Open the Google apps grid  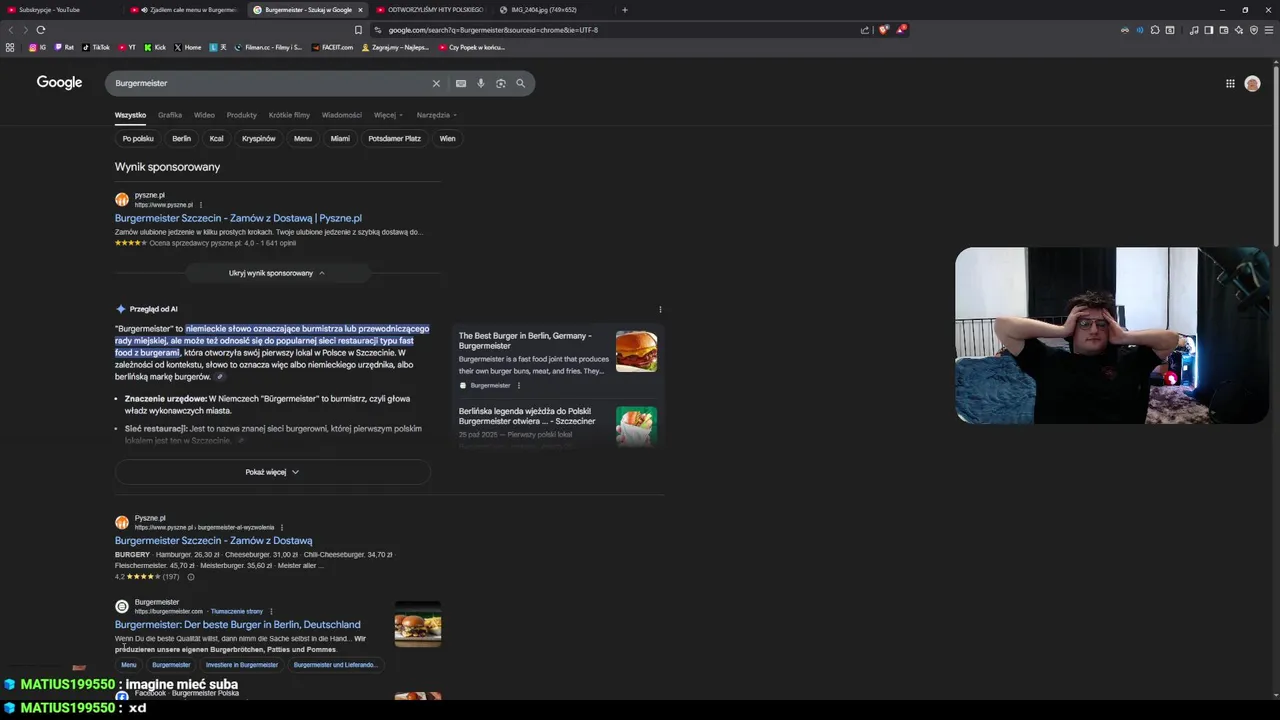pyautogui.click(x=1230, y=84)
